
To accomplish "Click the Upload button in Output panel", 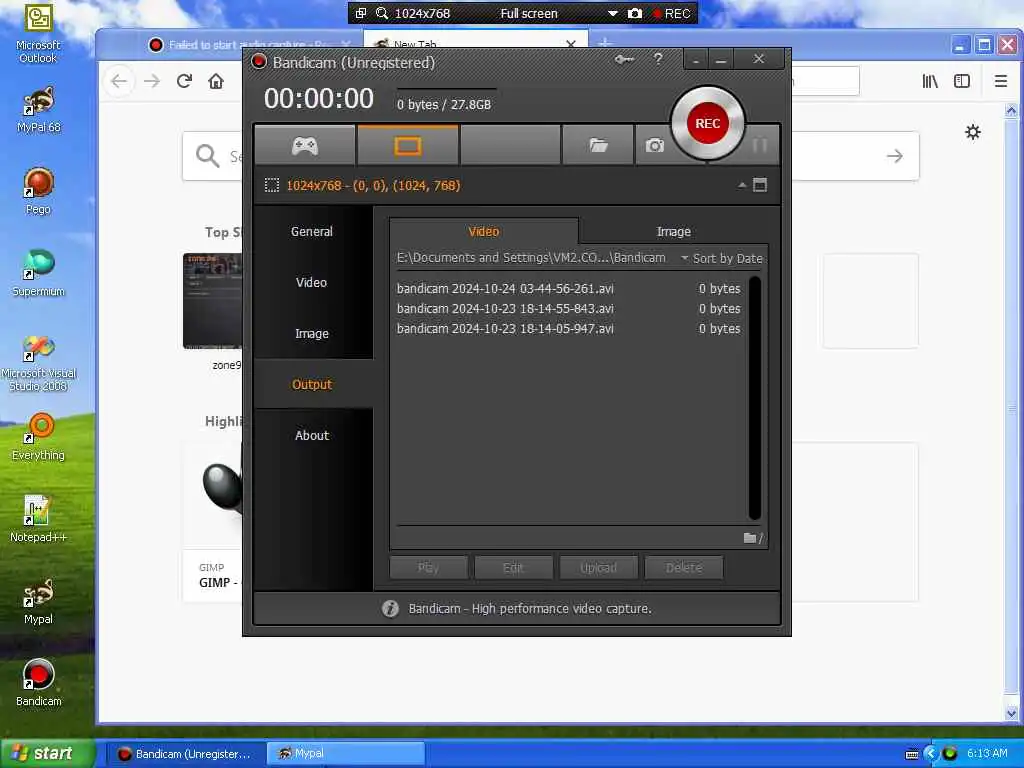I will [x=598, y=568].
